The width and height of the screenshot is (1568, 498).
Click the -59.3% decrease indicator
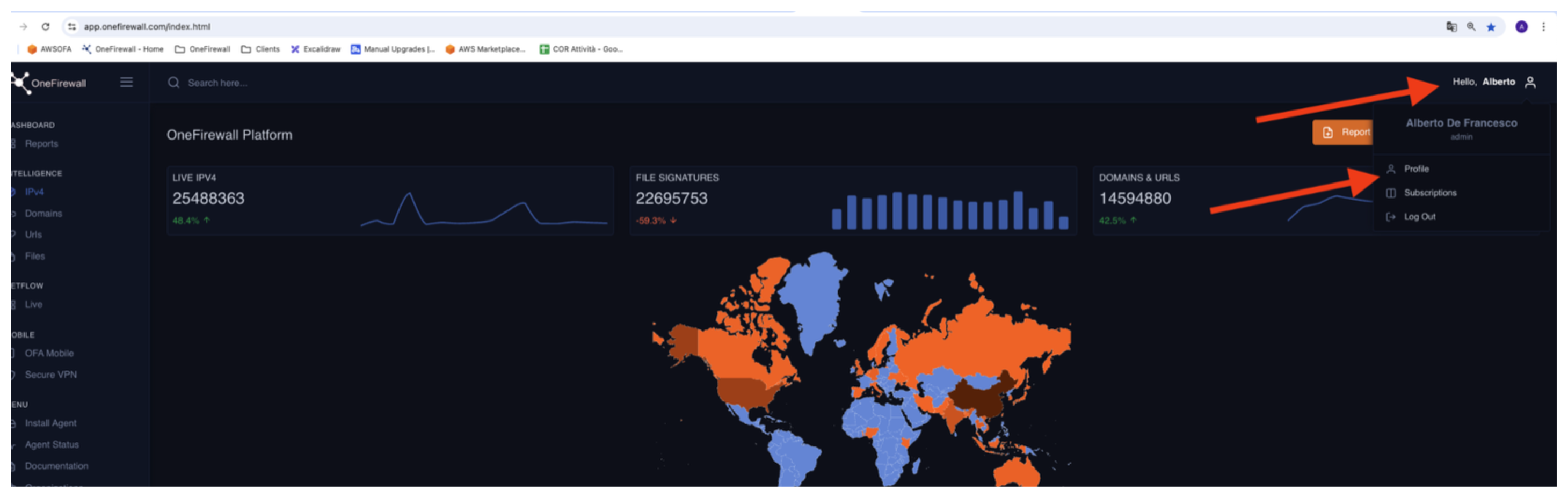click(656, 220)
